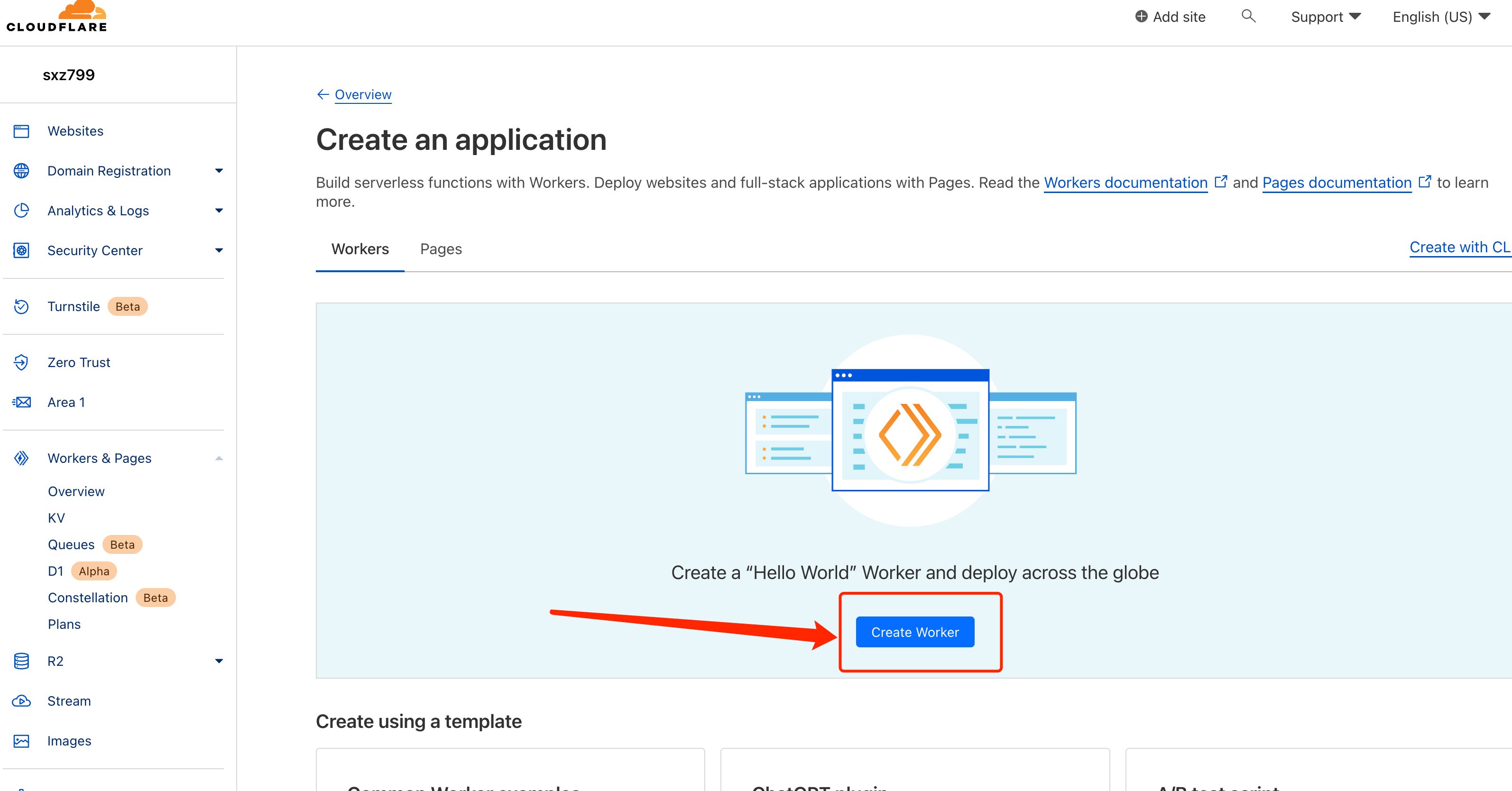This screenshot has width=1512, height=791.
Task: Open the Pages documentation link
Action: tap(1337, 183)
